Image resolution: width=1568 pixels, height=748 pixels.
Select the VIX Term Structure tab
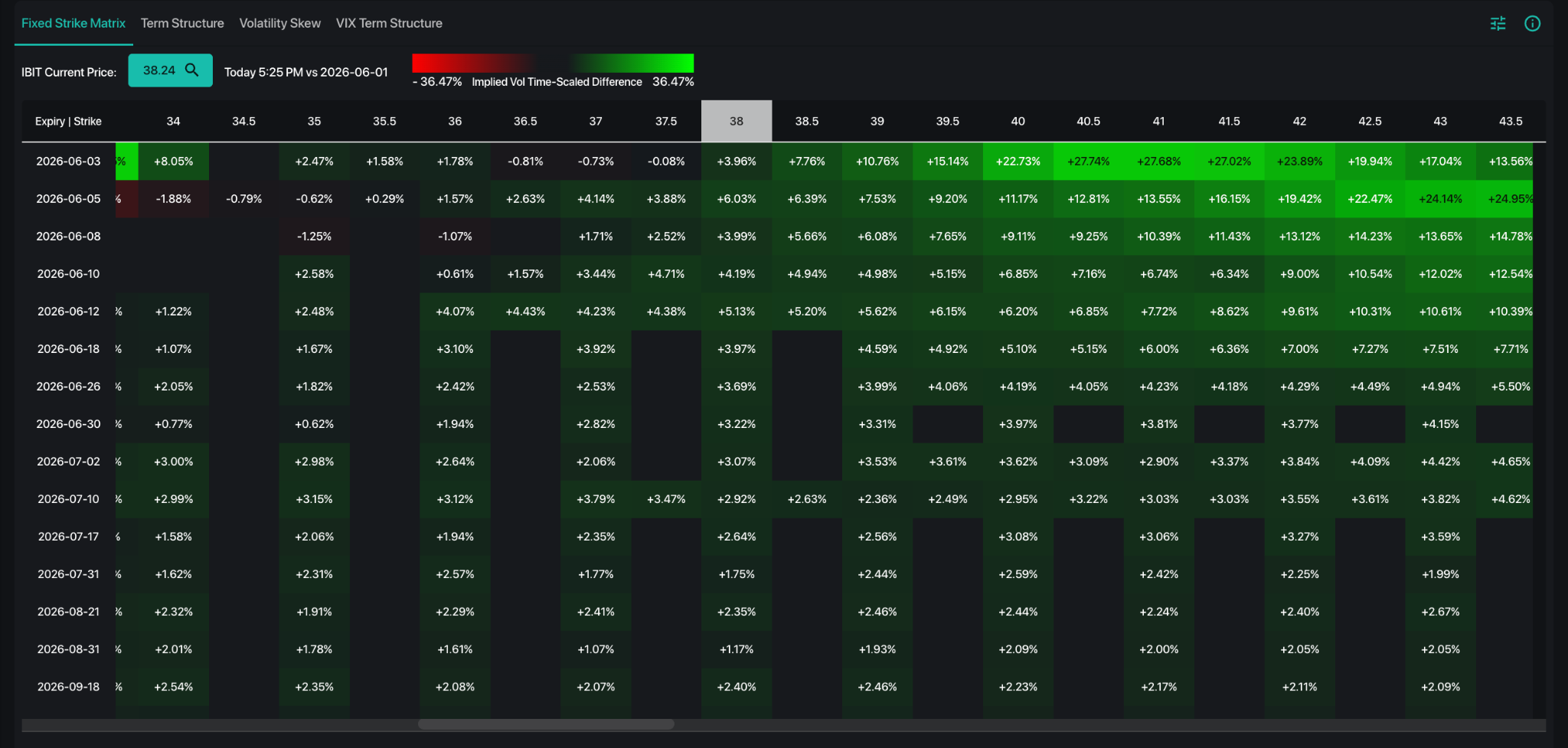[389, 23]
